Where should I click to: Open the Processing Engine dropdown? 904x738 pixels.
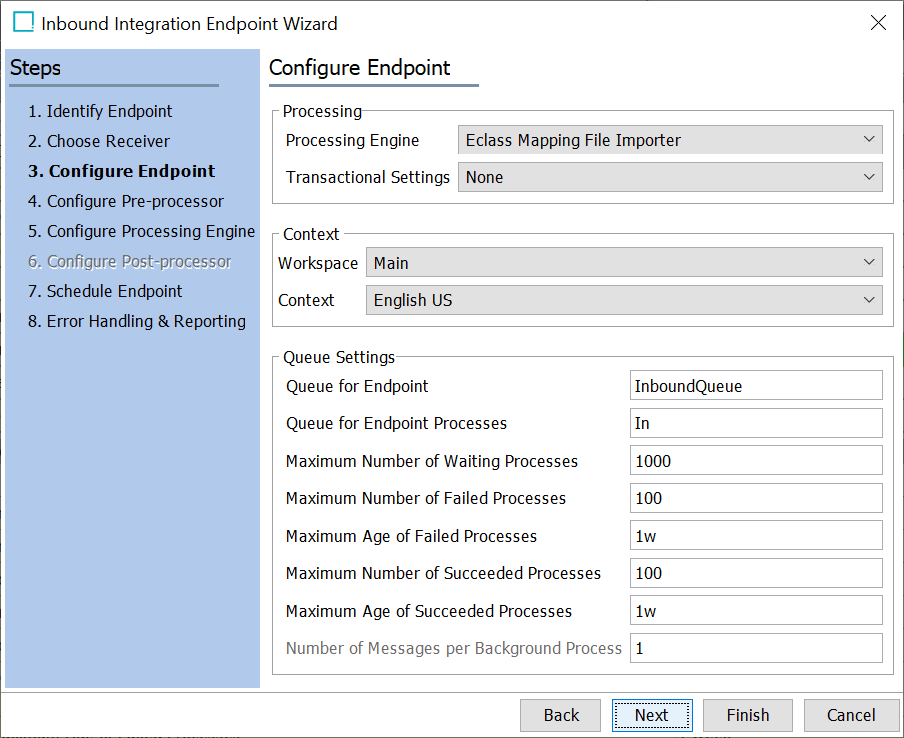pyautogui.click(x=670, y=140)
